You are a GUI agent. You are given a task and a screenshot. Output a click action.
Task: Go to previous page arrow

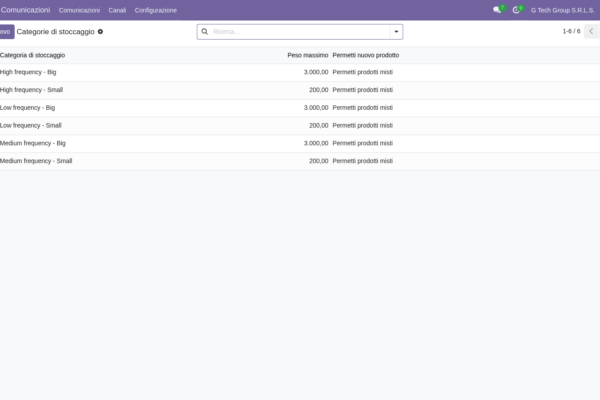(591, 31)
